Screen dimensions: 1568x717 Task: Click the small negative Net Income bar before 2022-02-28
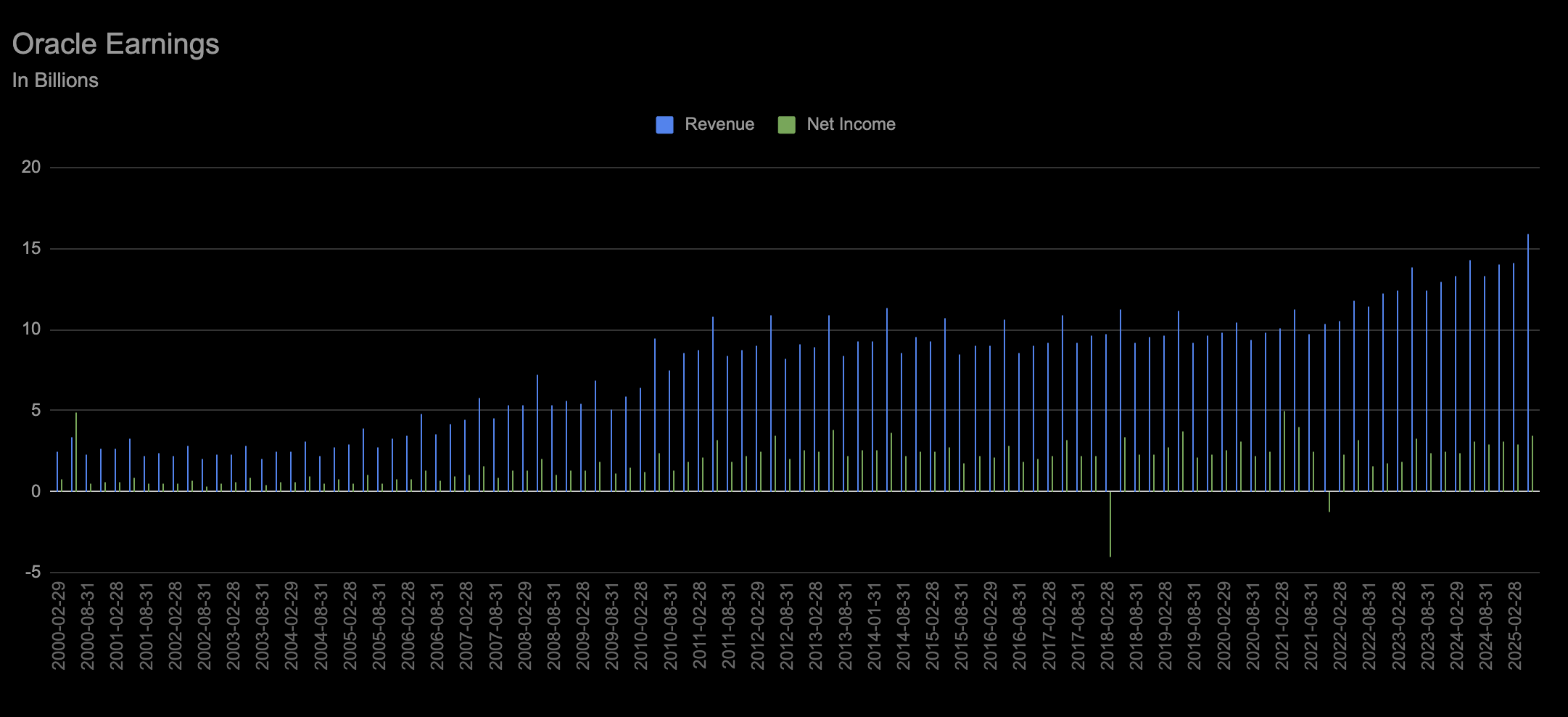tap(1329, 502)
